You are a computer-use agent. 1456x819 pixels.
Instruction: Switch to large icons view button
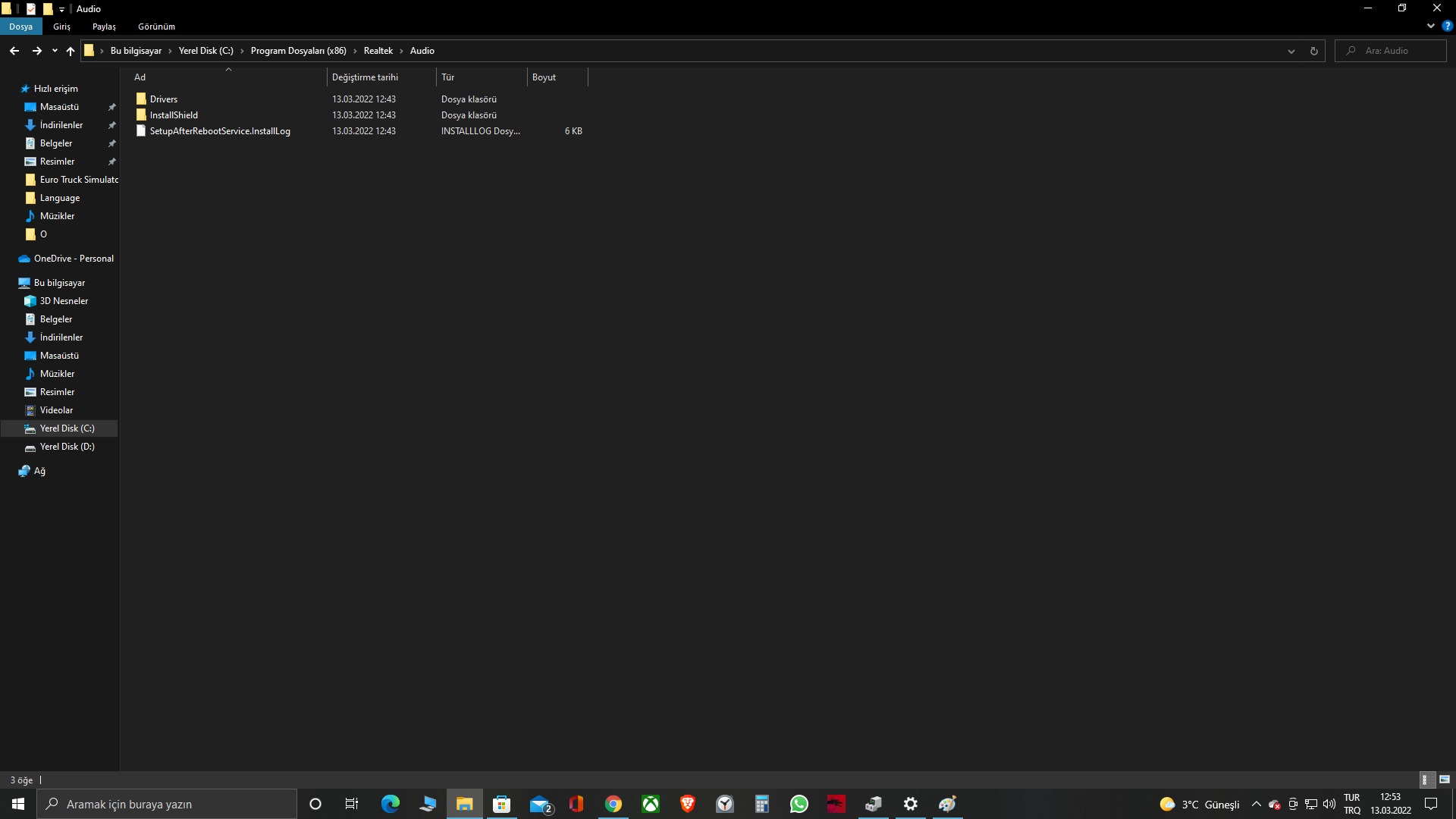pos(1445,780)
